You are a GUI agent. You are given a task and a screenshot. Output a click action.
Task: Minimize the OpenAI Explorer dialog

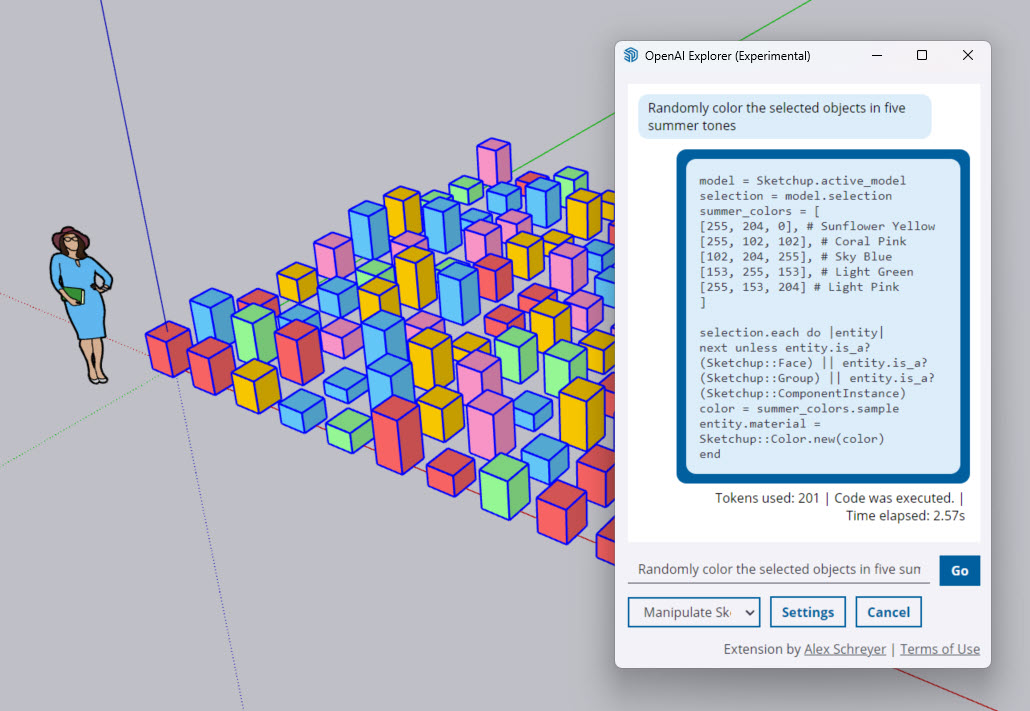(x=876, y=56)
